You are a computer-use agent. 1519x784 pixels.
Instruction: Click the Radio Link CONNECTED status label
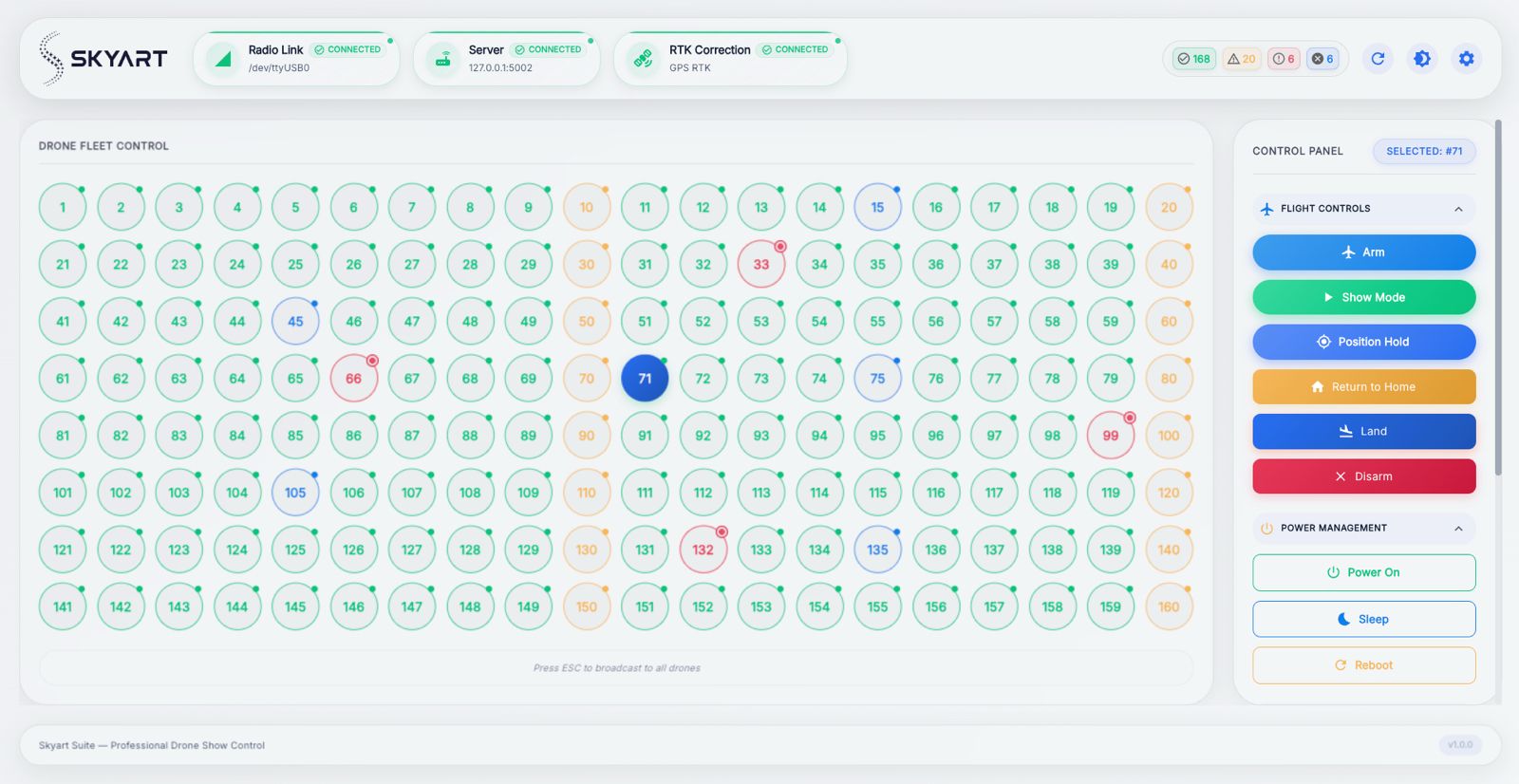347,49
